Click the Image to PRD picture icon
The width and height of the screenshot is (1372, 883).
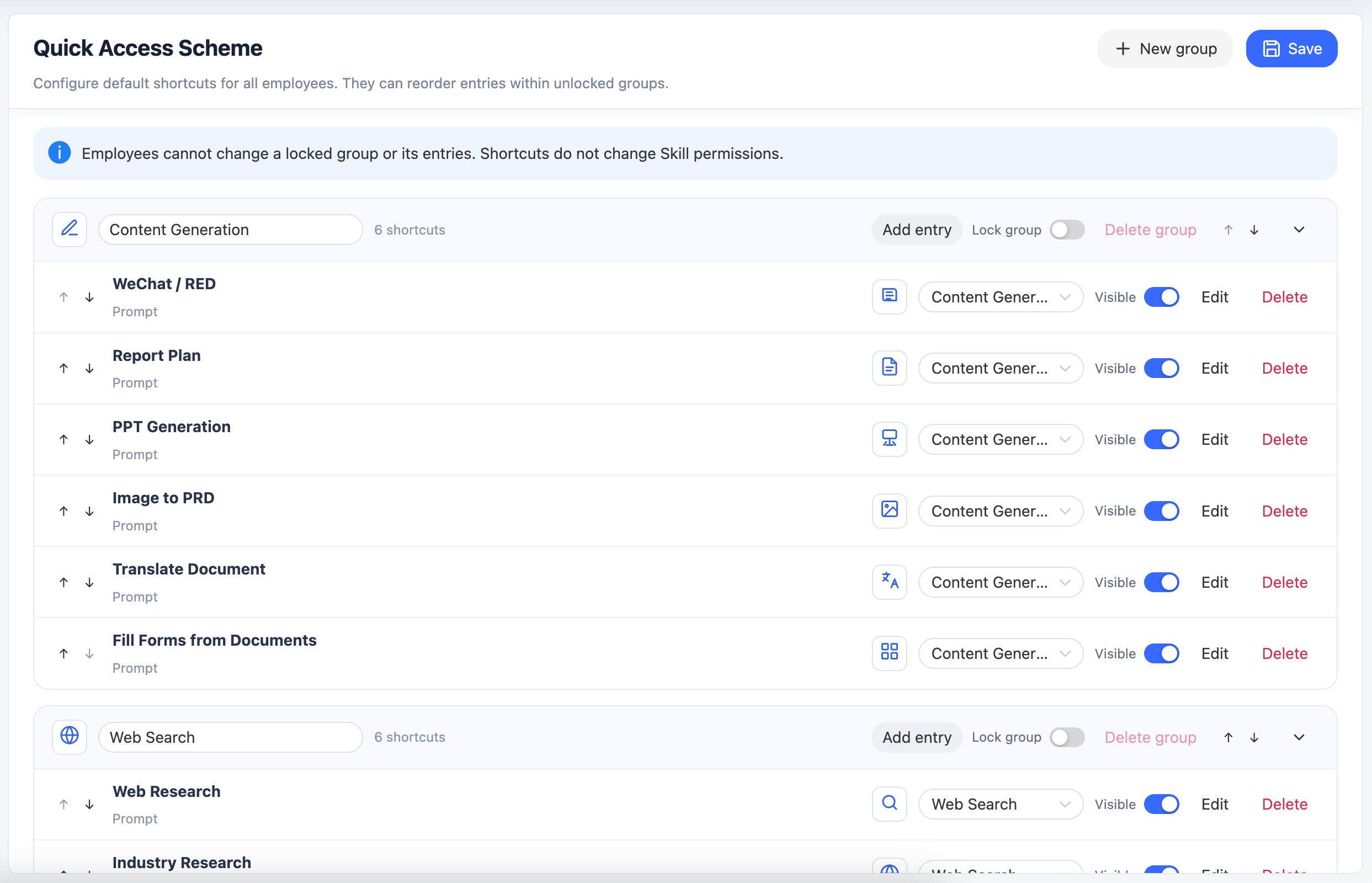(889, 510)
